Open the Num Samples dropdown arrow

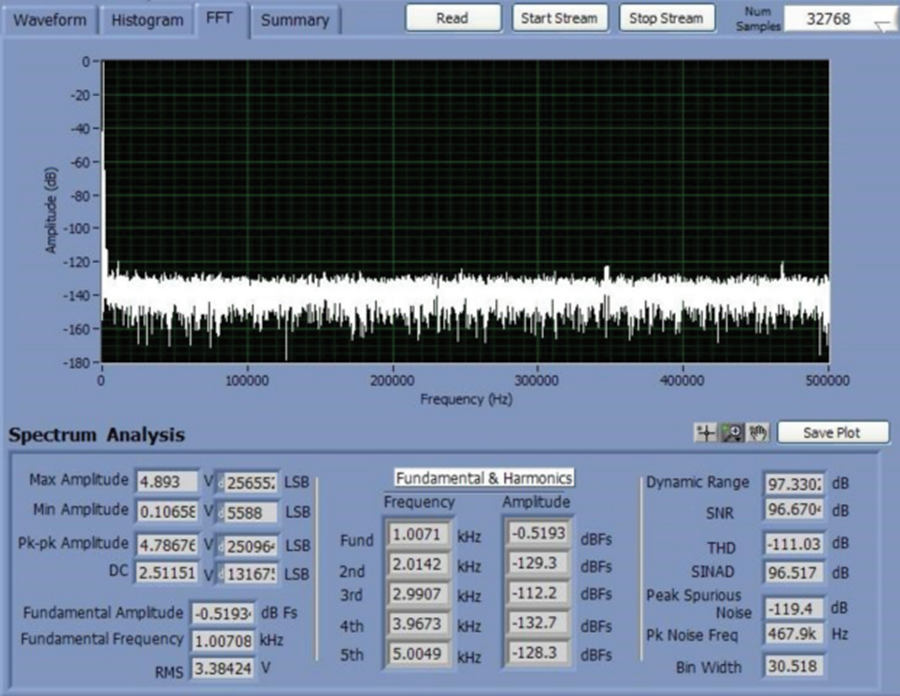pyautogui.click(x=883, y=25)
